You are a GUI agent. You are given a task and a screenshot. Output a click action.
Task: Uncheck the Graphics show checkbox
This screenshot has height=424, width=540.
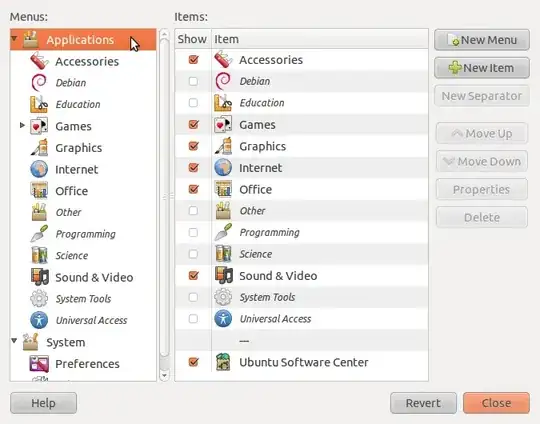[194, 146]
